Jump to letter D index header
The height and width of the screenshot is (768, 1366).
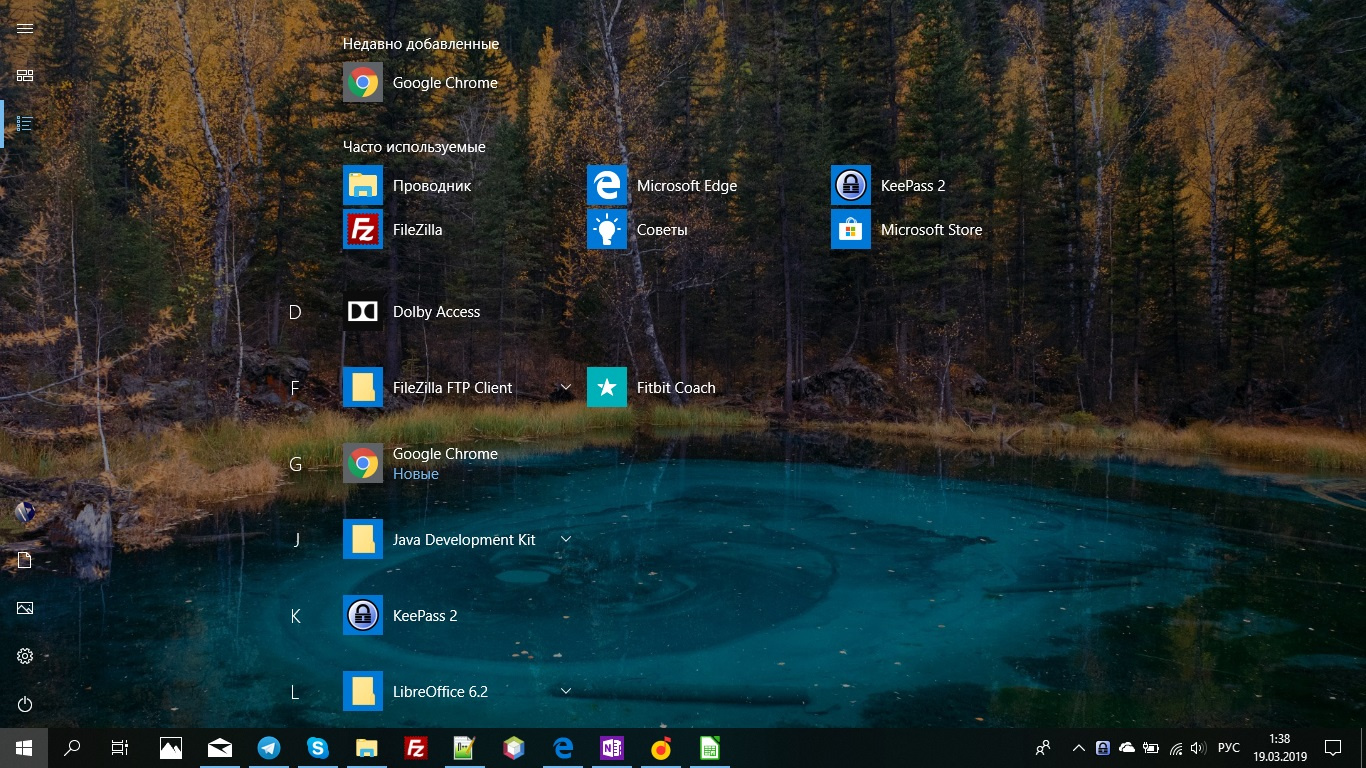pyautogui.click(x=295, y=312)
